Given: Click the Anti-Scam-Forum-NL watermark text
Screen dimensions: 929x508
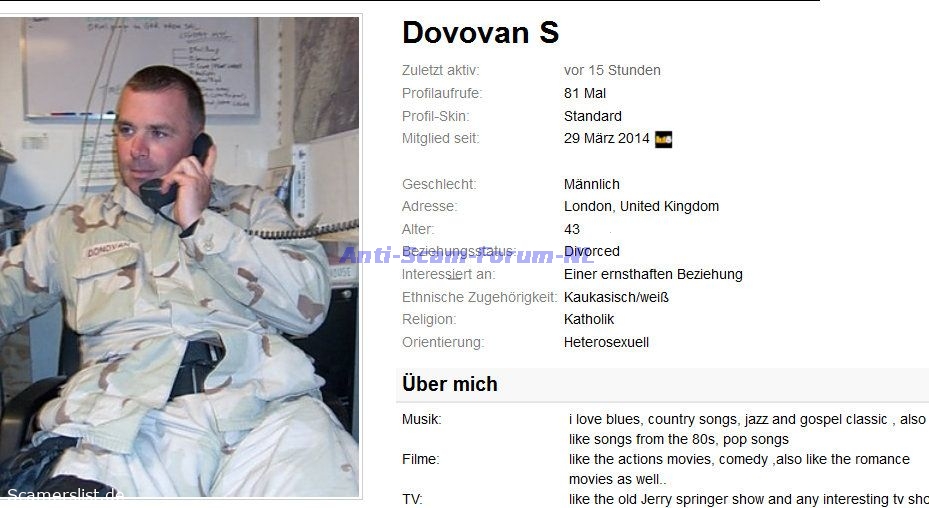Looking at the screenshot, I should [x=466, y=255].
